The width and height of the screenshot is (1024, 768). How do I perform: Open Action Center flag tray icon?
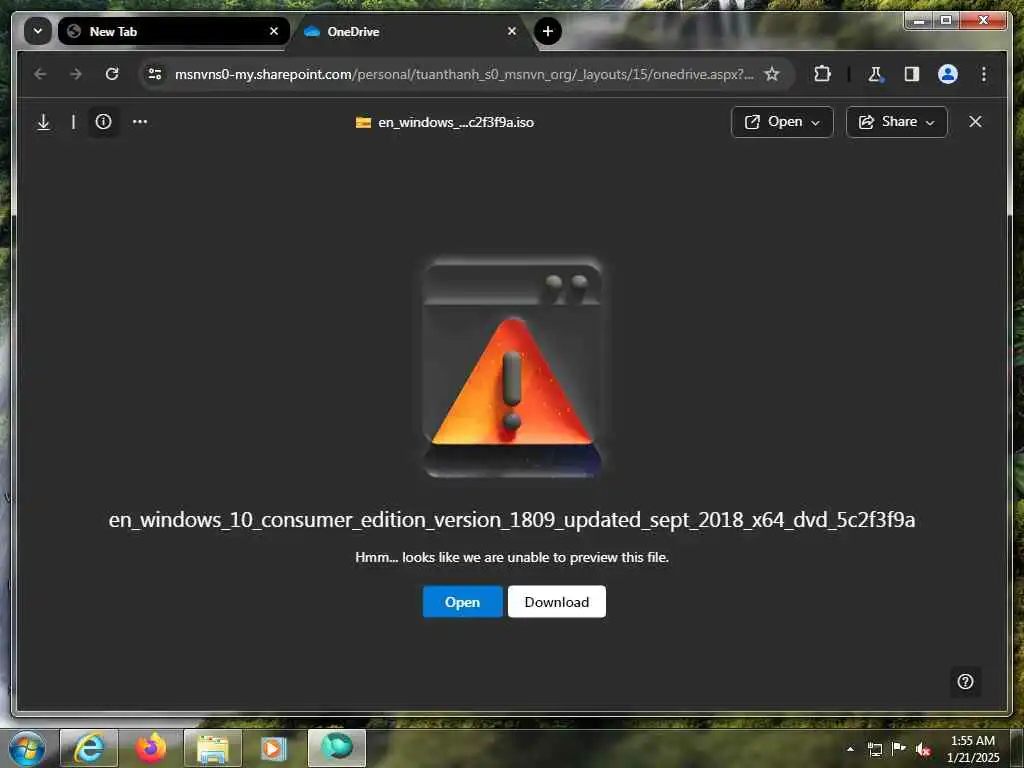pyautogui.click(x=899, y=748)
